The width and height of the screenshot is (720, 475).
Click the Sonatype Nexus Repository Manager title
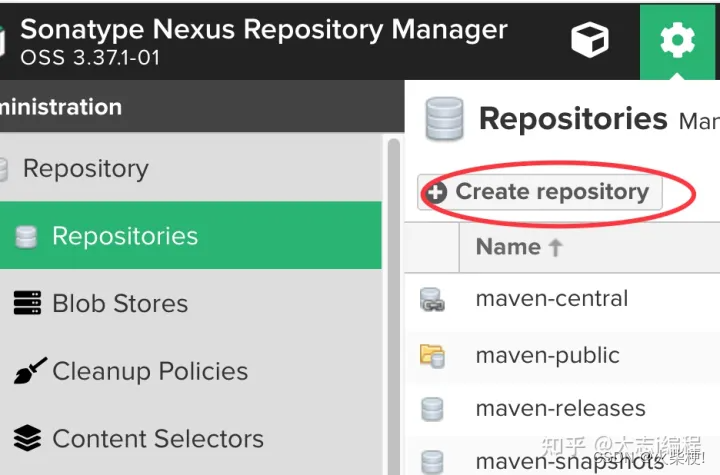264,29
